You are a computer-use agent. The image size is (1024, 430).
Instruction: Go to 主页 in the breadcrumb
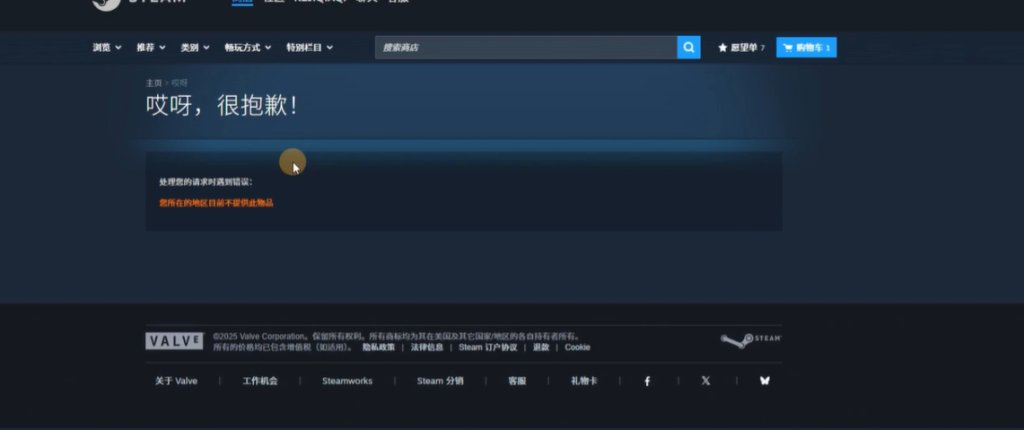point(153,82)
